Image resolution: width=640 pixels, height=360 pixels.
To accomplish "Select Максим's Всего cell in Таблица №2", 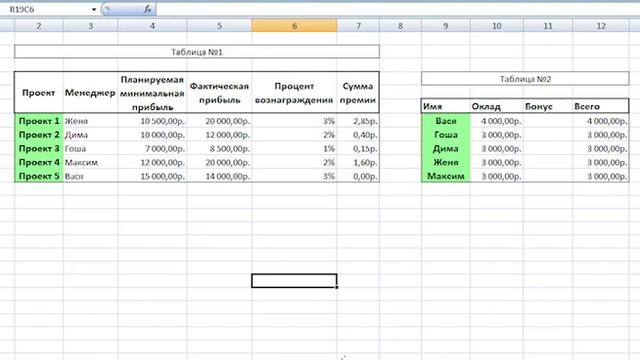I will point(601,176).
